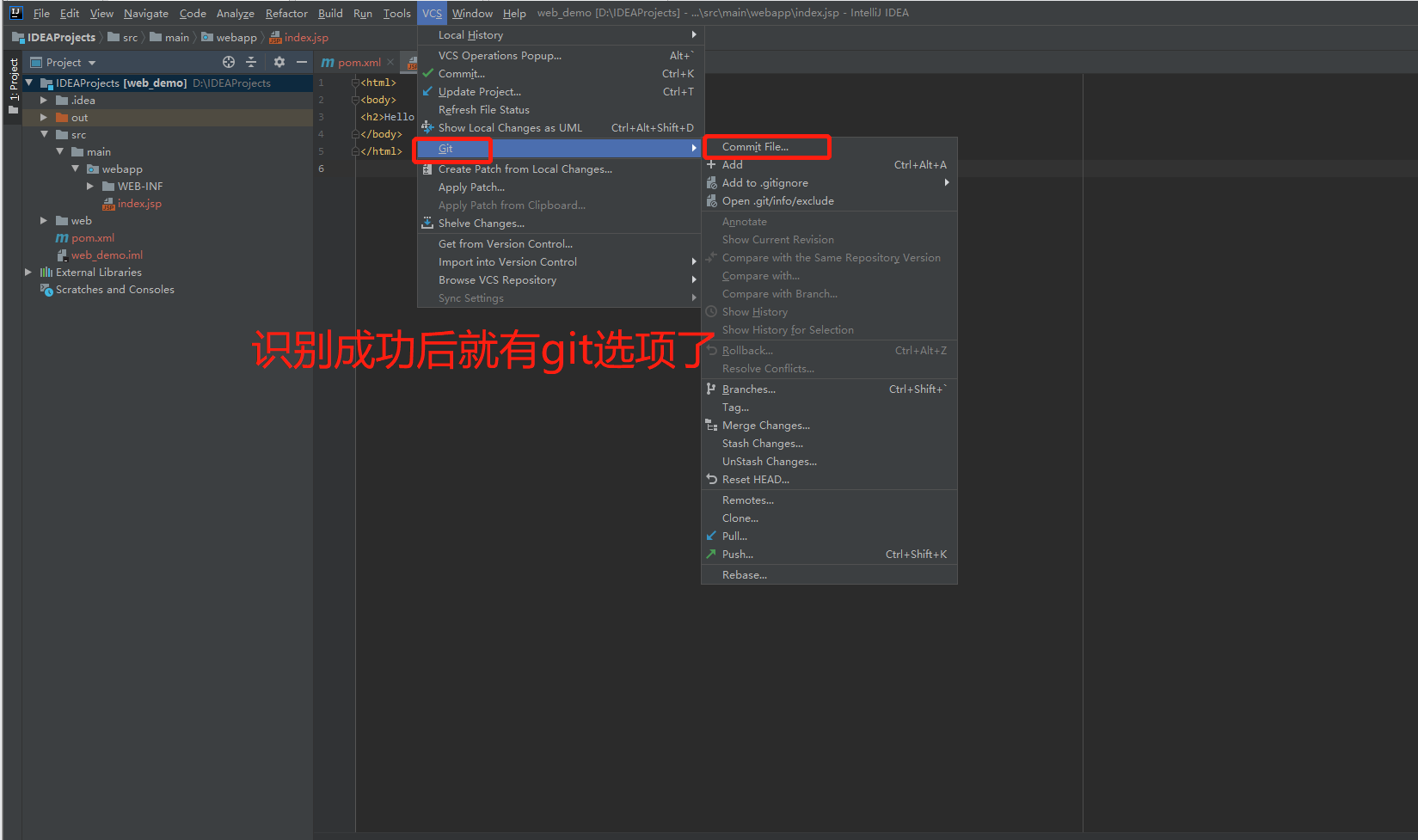This screenshot has height=840, width=1418.
Task: Click the Merge Changes icon
Action: point(711,426)
